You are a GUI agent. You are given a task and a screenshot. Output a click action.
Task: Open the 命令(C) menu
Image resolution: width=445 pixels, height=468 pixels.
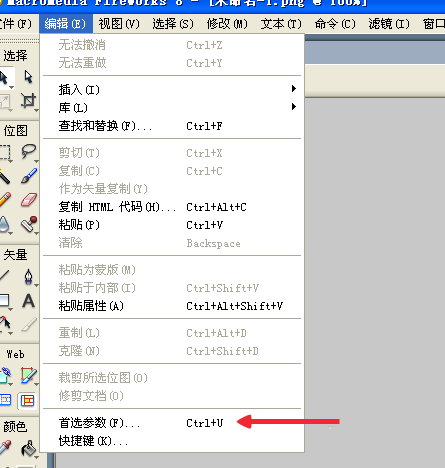click(335, 24)
